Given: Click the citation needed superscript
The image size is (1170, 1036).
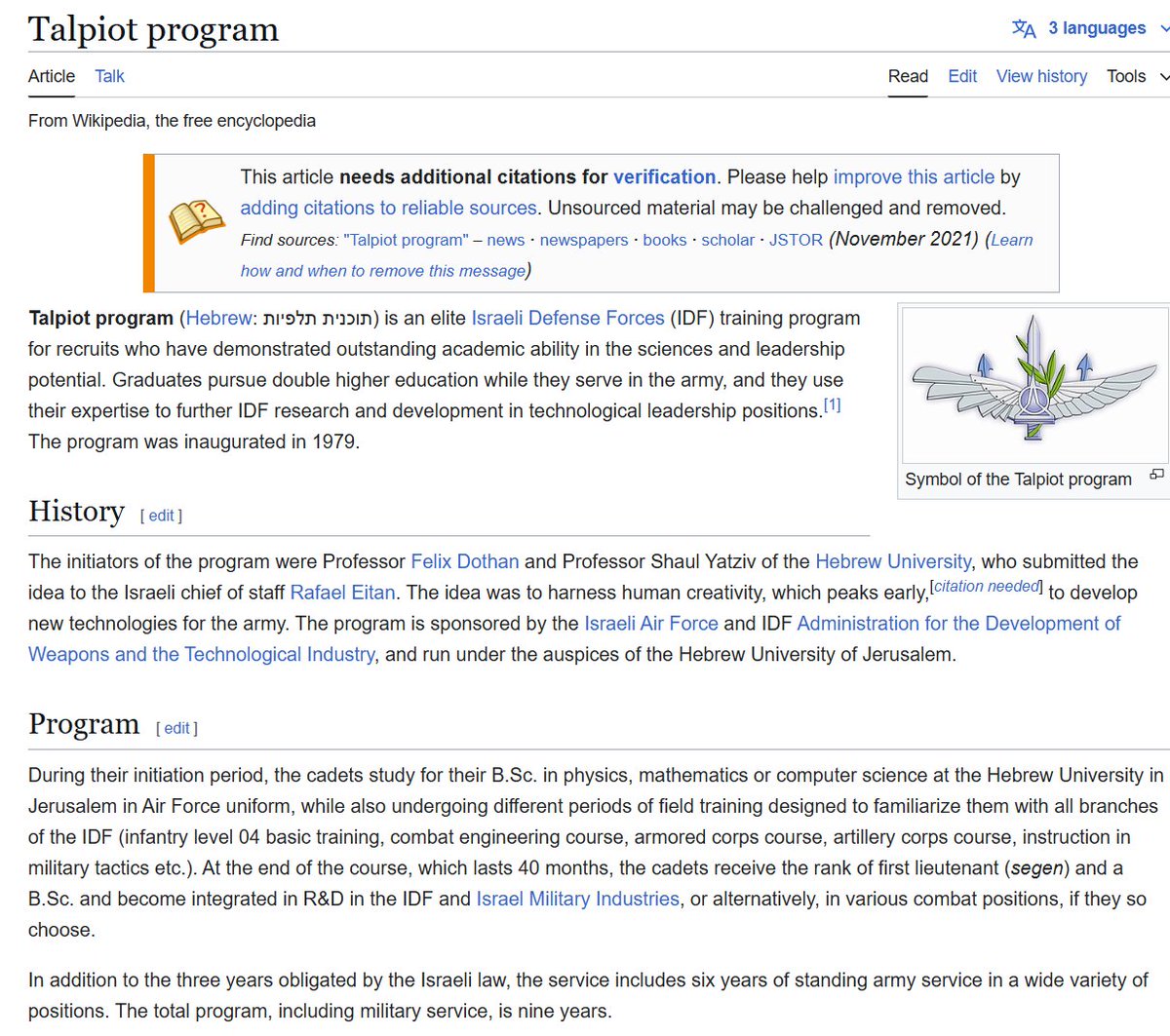Looking at the screenshot, I should pos(987,587).
